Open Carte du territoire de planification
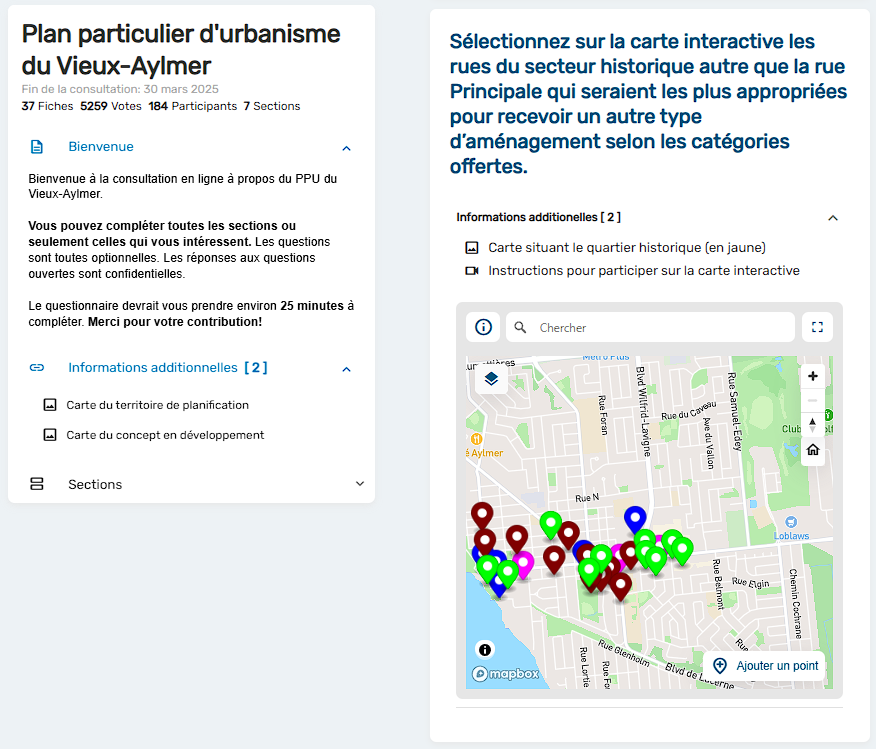 (x=158, y=405)
